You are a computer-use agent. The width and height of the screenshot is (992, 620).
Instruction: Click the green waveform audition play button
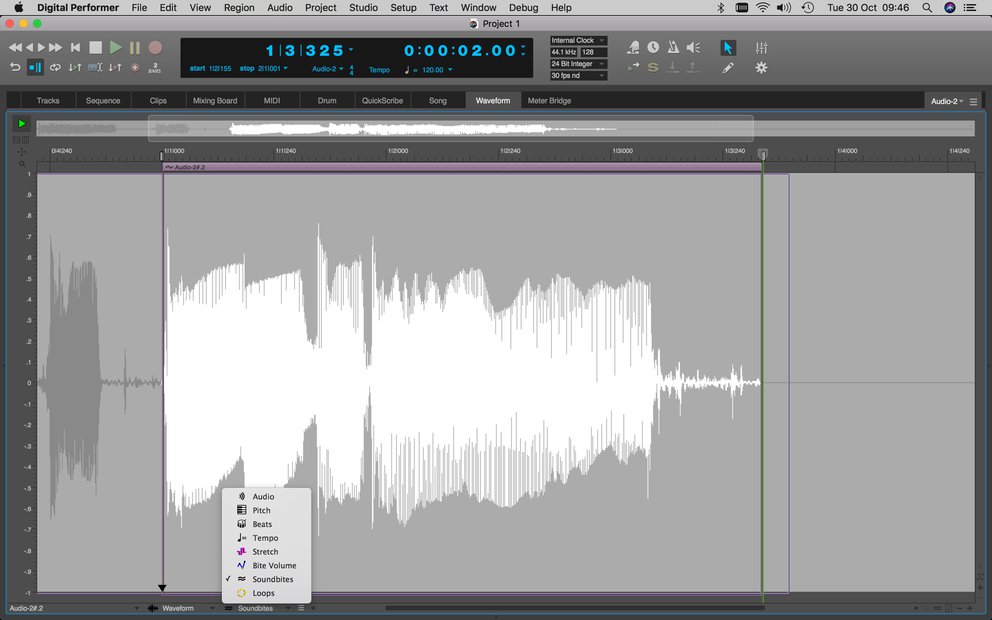22,124
